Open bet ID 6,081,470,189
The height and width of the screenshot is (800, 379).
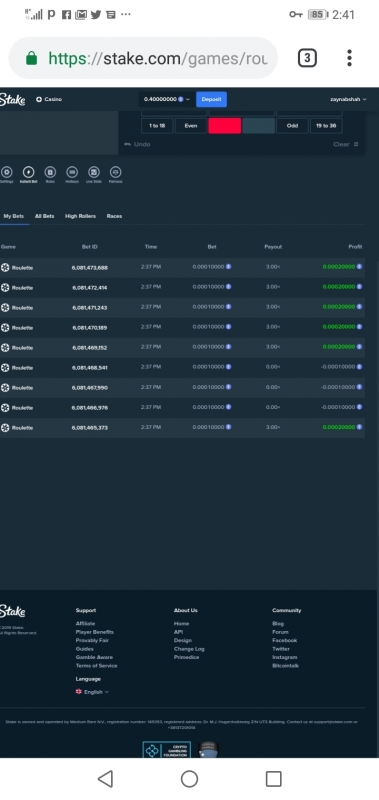click(90, 328)
